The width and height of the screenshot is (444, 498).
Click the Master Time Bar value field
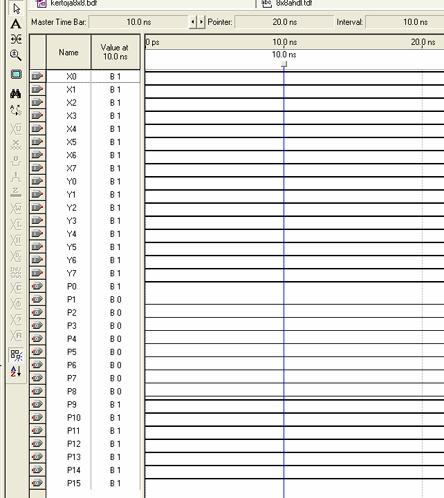coord(138,22)
